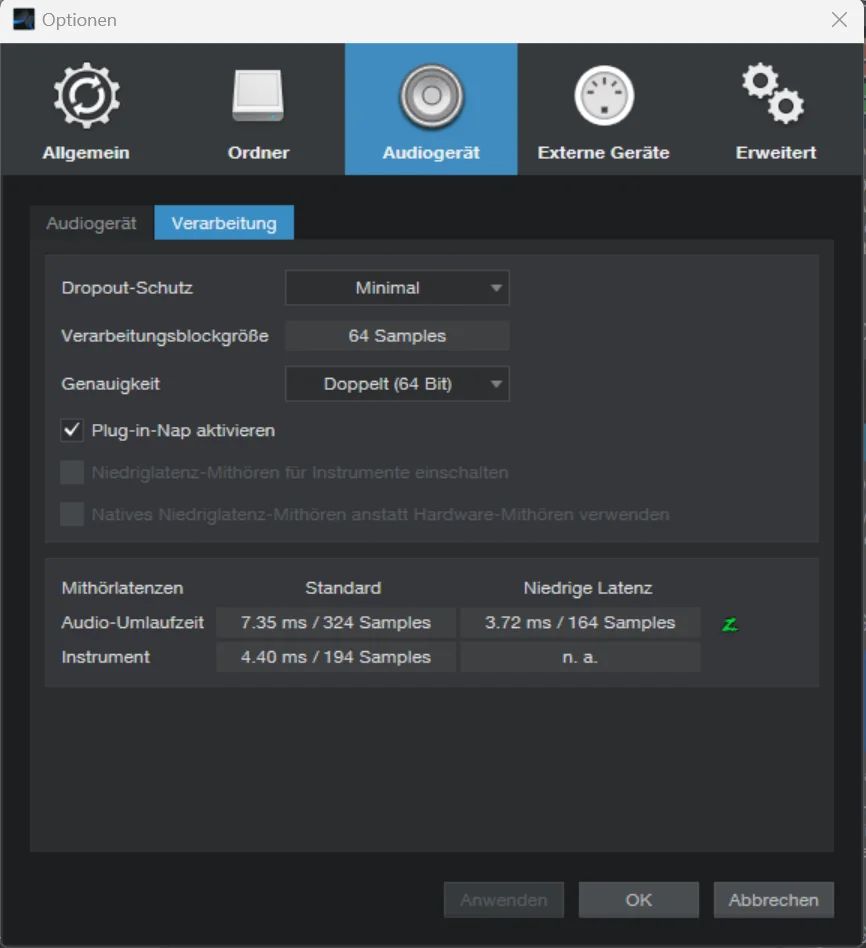Click the Abbrechen button
The width and height of the screenshot is (866, 948).
coord(773,900)
